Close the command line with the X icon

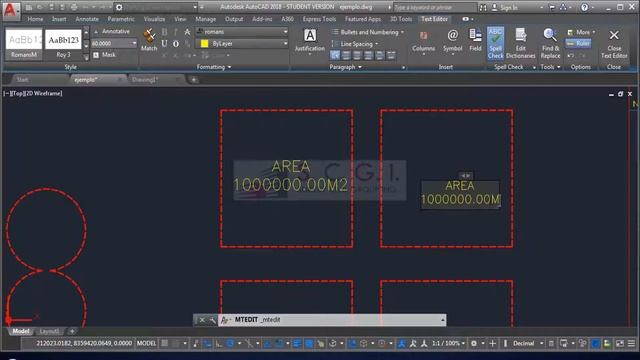[x=202, y=320]
